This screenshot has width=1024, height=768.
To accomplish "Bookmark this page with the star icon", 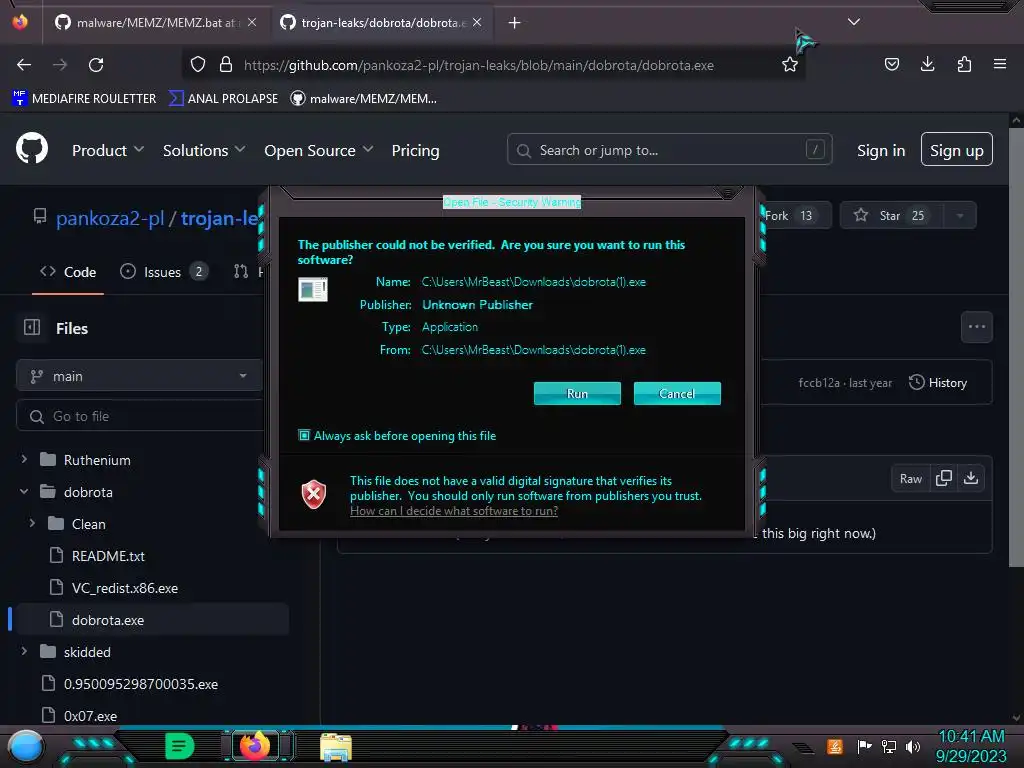I will pyautogui.click(x=790, y=64).
